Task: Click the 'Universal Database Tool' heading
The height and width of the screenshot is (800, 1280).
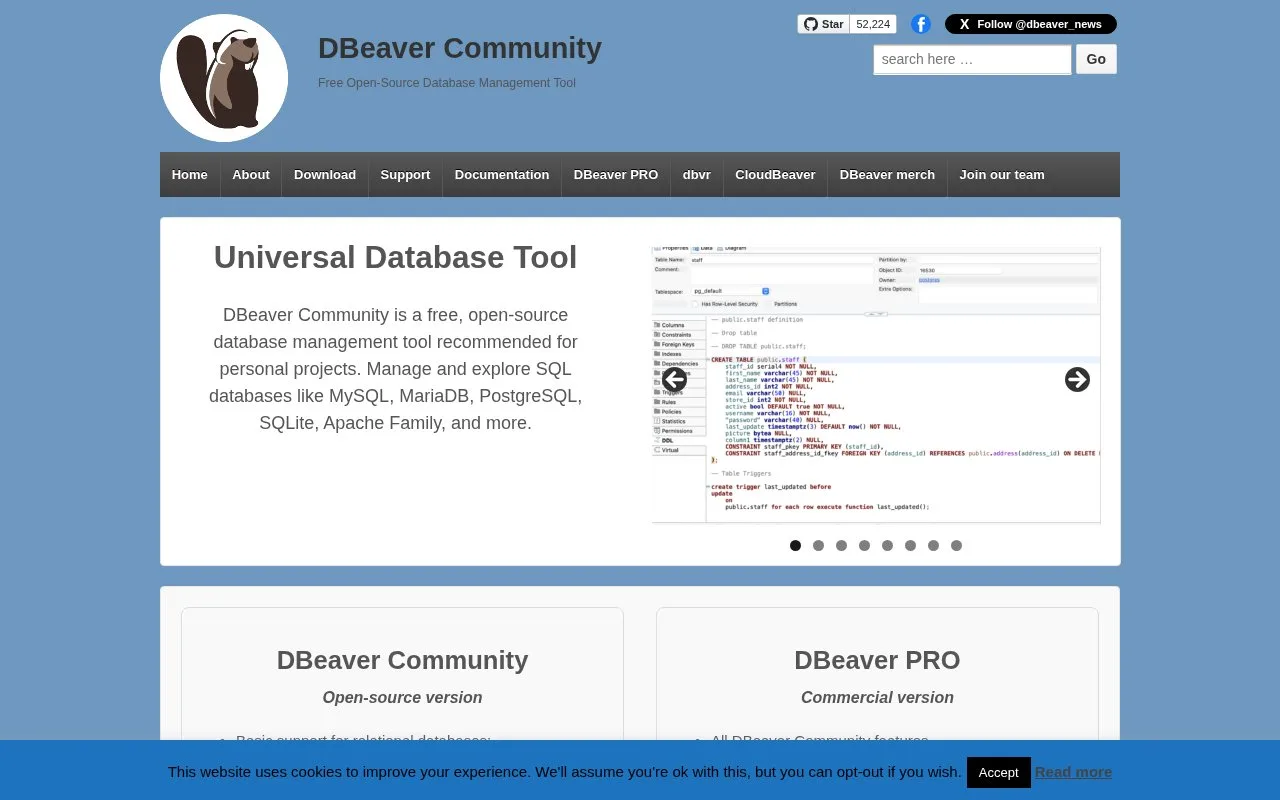Action: point(395,257)
